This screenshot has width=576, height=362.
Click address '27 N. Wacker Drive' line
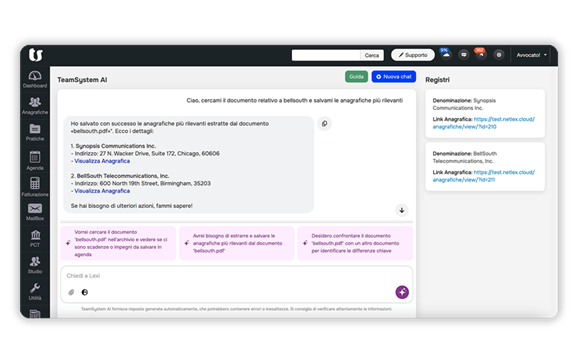point(145,153)
